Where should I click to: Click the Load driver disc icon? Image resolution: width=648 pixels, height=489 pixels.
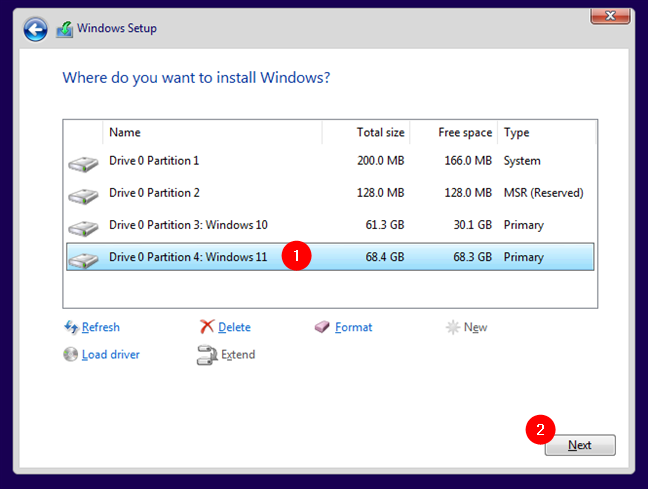coord(71,354)
